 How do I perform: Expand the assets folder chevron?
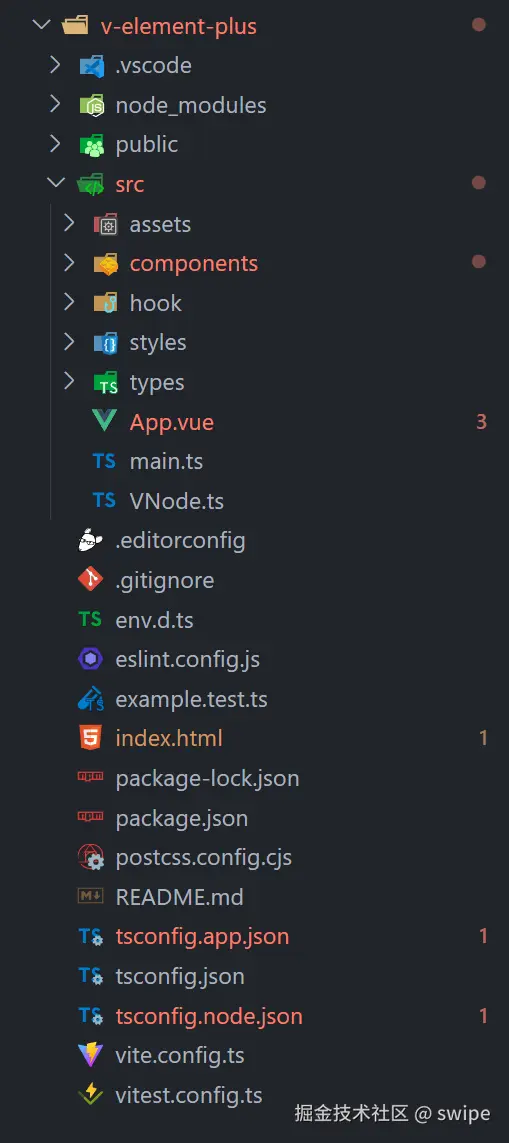point(69,223)
